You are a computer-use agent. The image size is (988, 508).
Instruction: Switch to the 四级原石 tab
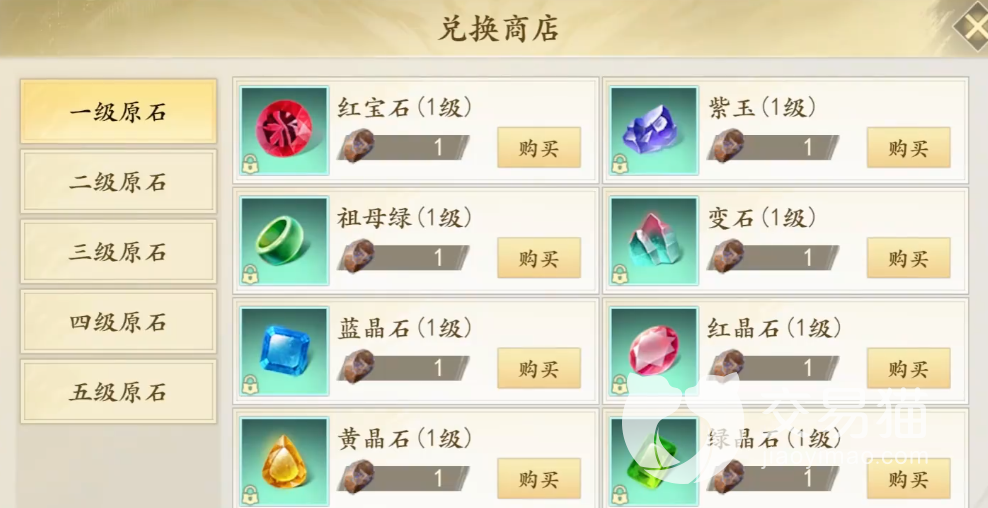[x=118, y=321]
